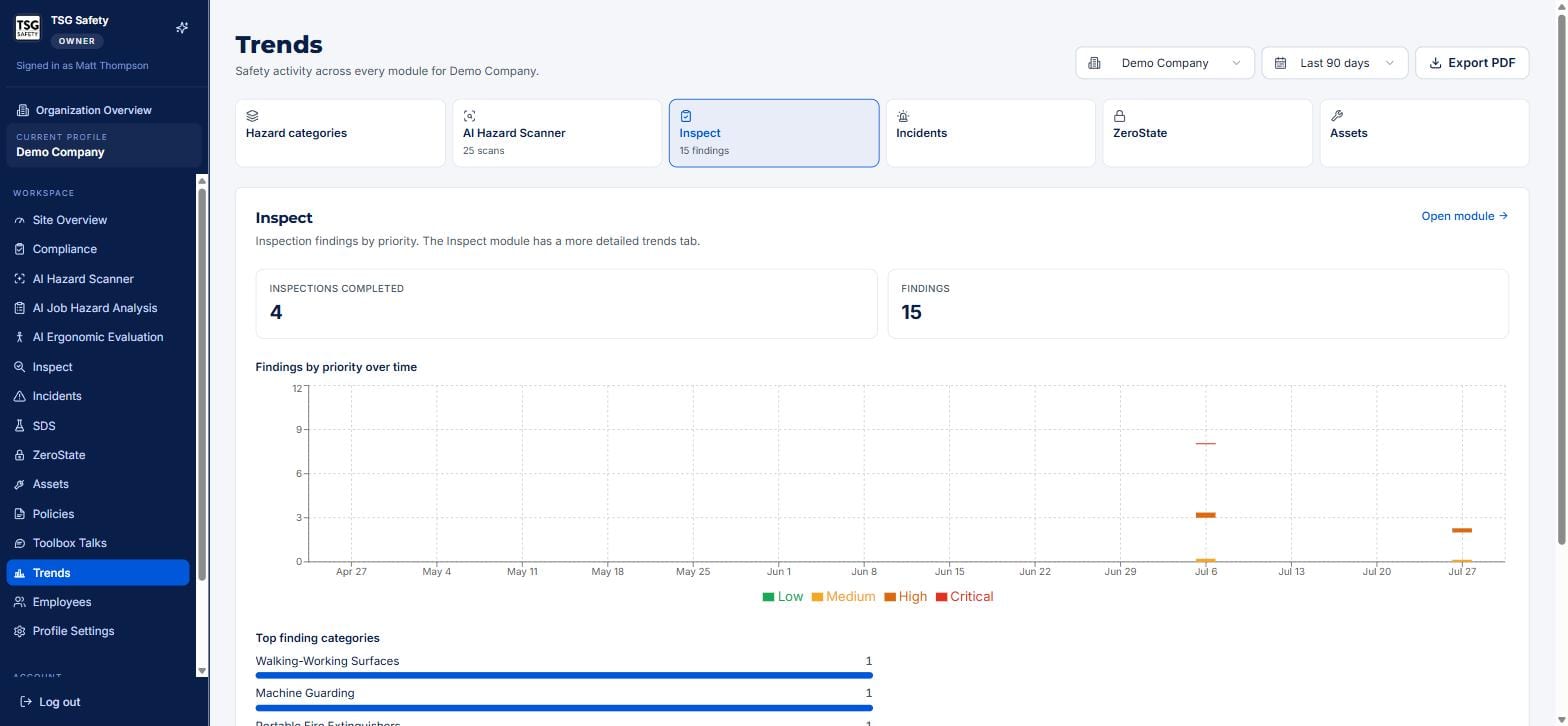
Task: Click the SDS flask icon
Action: 19,426
